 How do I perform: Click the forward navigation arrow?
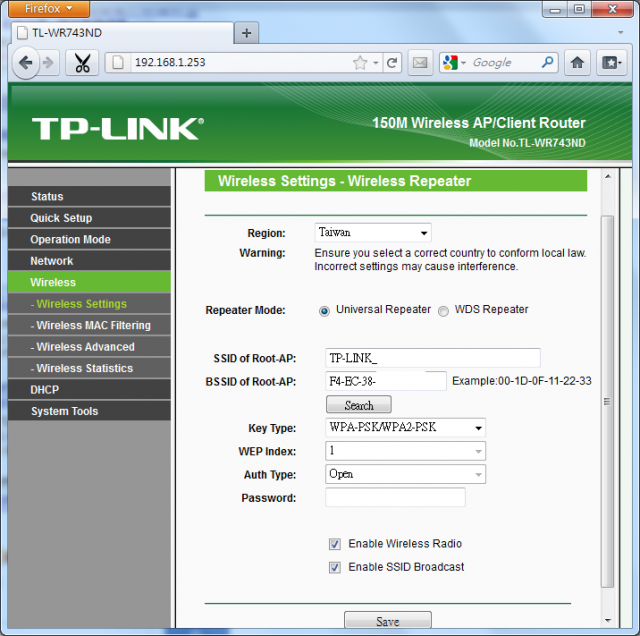coord(49,63)
